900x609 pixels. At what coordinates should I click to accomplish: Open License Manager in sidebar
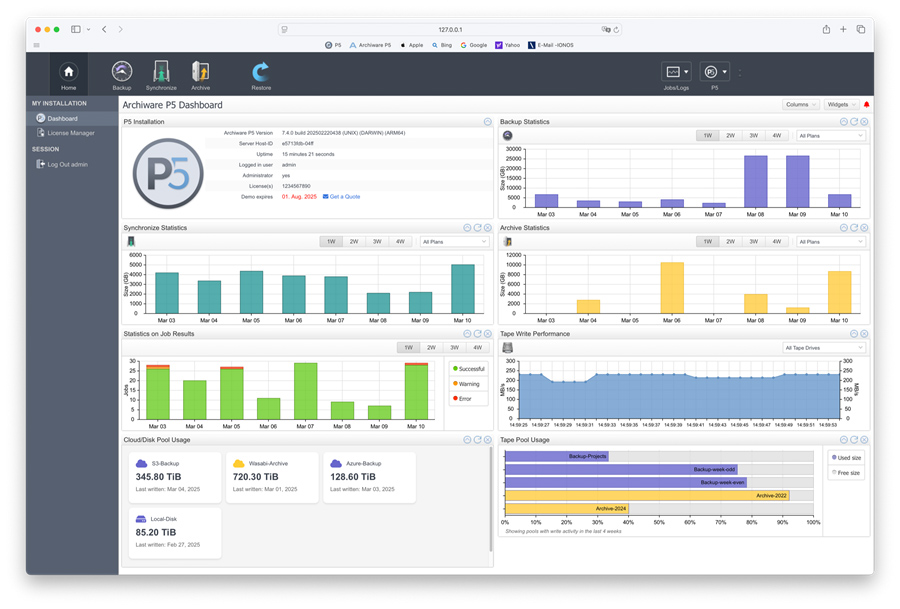(x=70, y=132)
